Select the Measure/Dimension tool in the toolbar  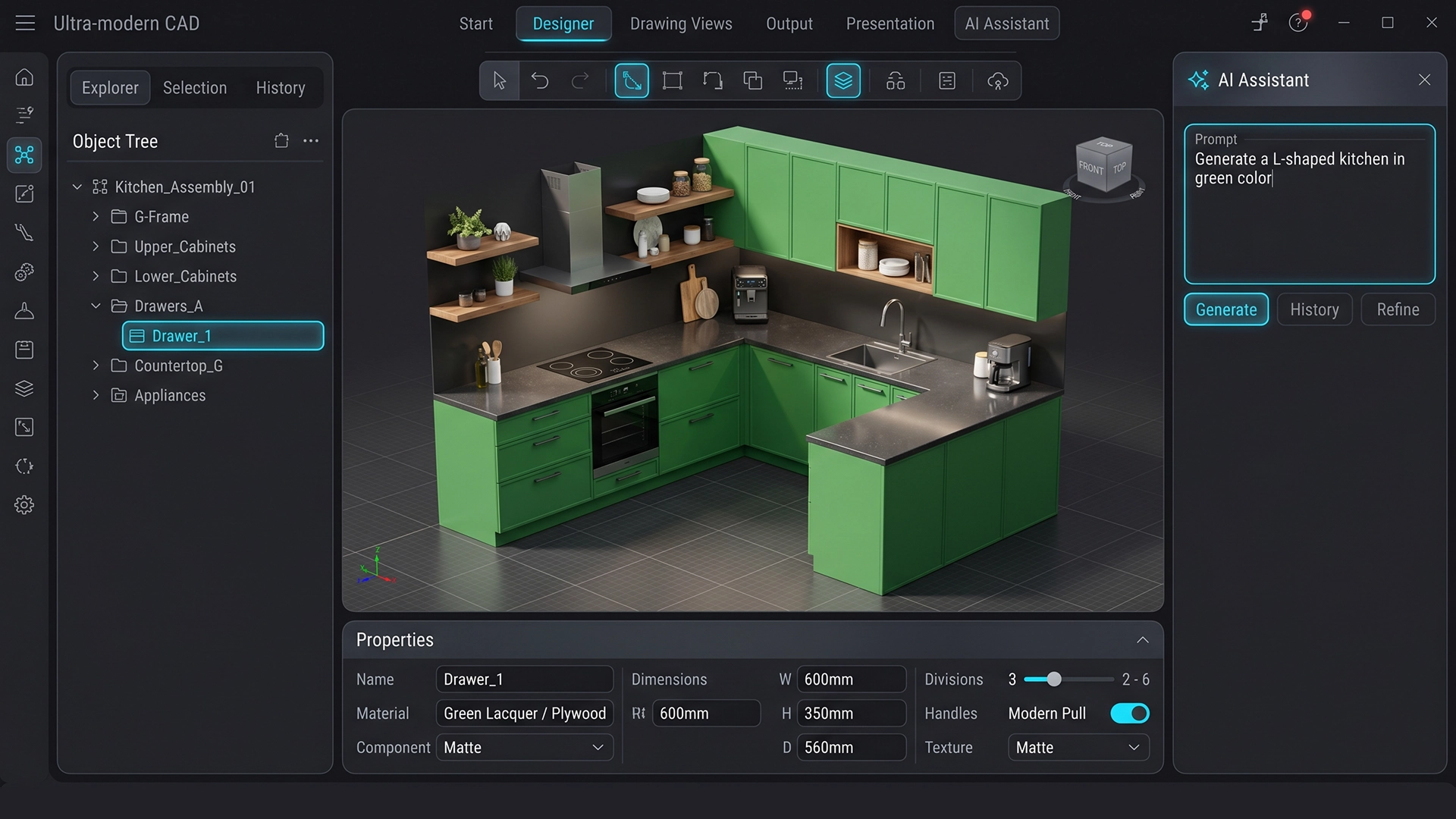point(632,80)
